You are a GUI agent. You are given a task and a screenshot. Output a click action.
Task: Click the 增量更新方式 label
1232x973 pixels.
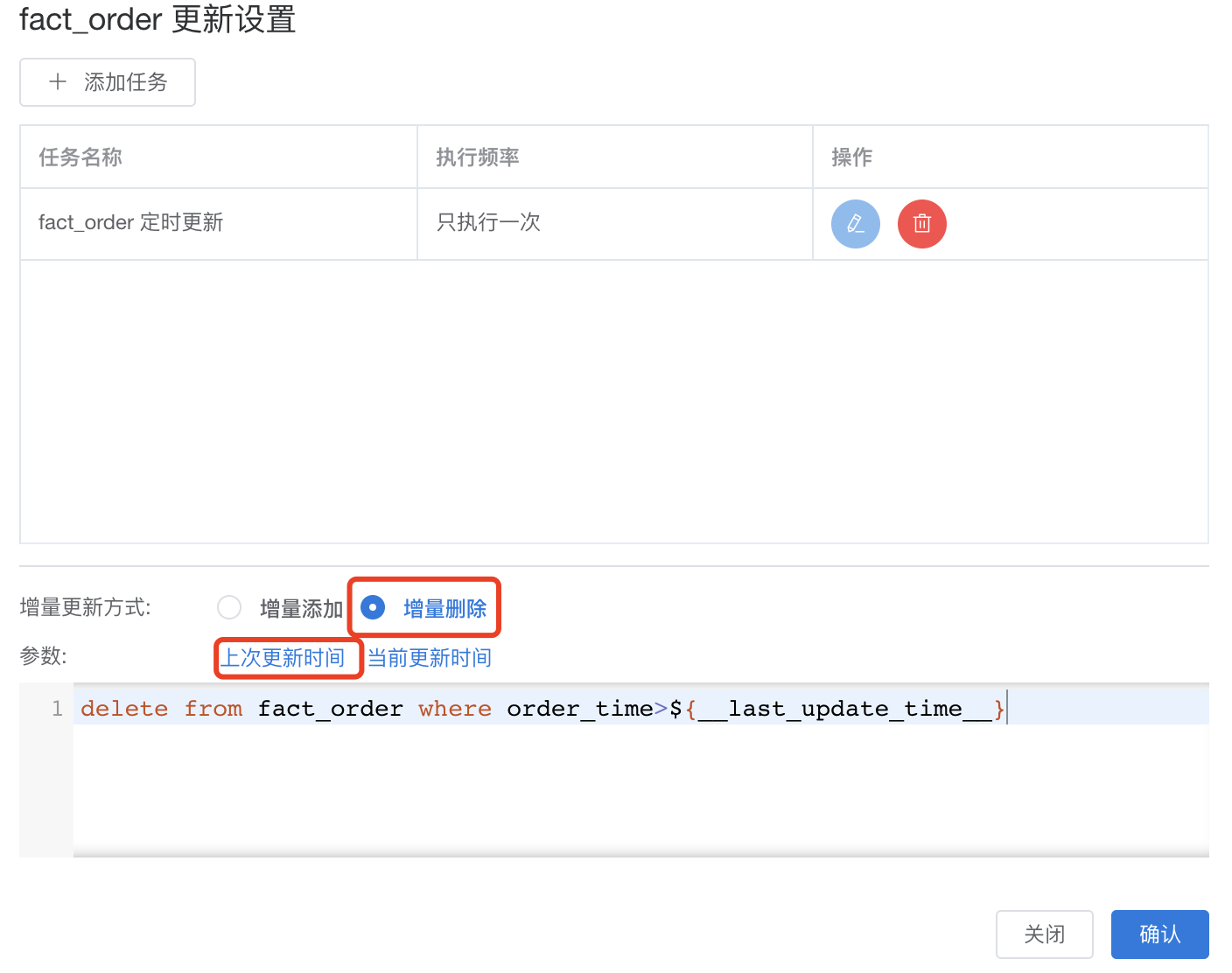[x=86, y=607]
